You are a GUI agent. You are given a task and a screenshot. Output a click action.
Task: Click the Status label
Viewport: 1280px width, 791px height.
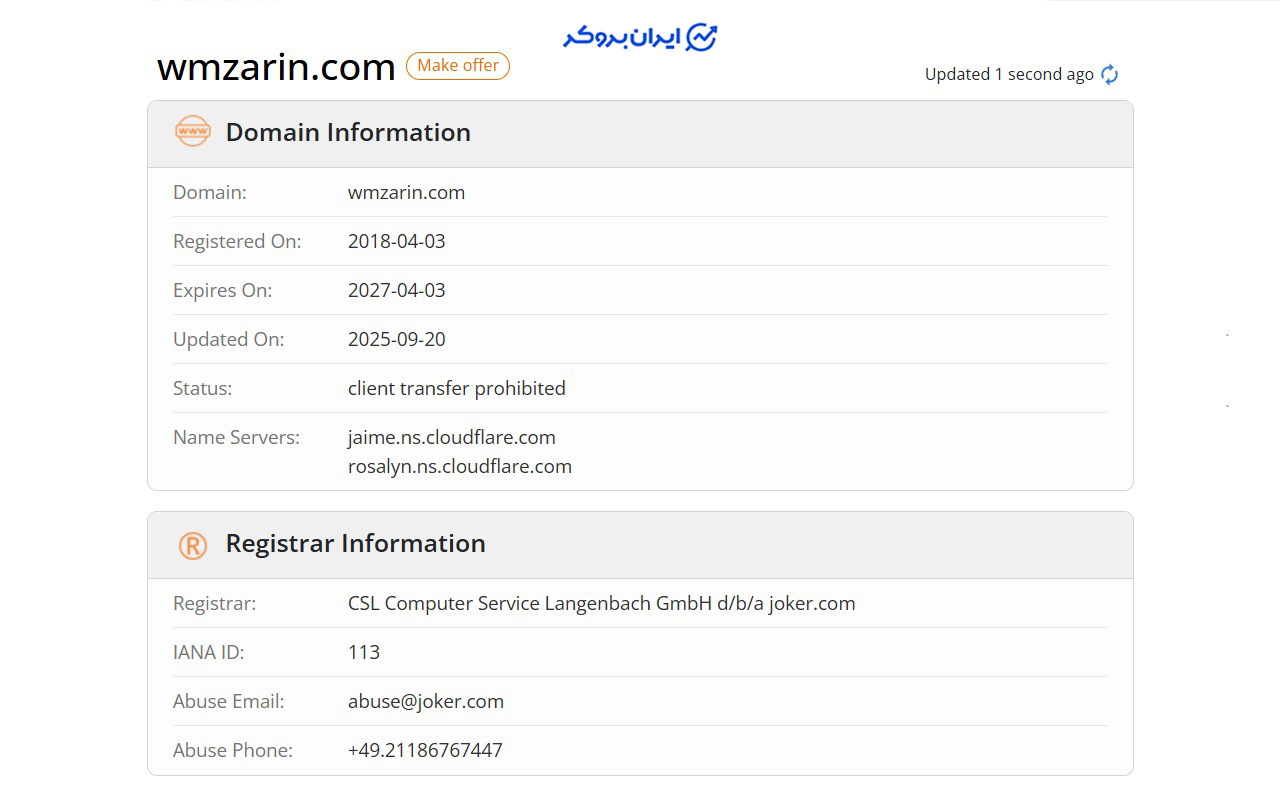pyautogui.click(x=202, y=388)
